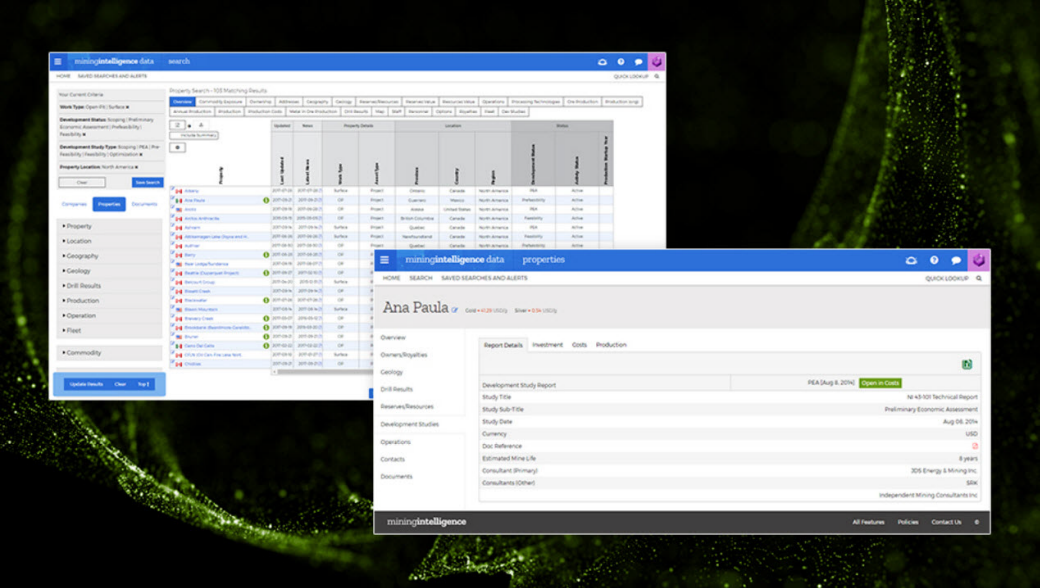This screenshot has width=1040, height=588.
Task: Click purple user avatar in properties window
Action: point(979,260)
